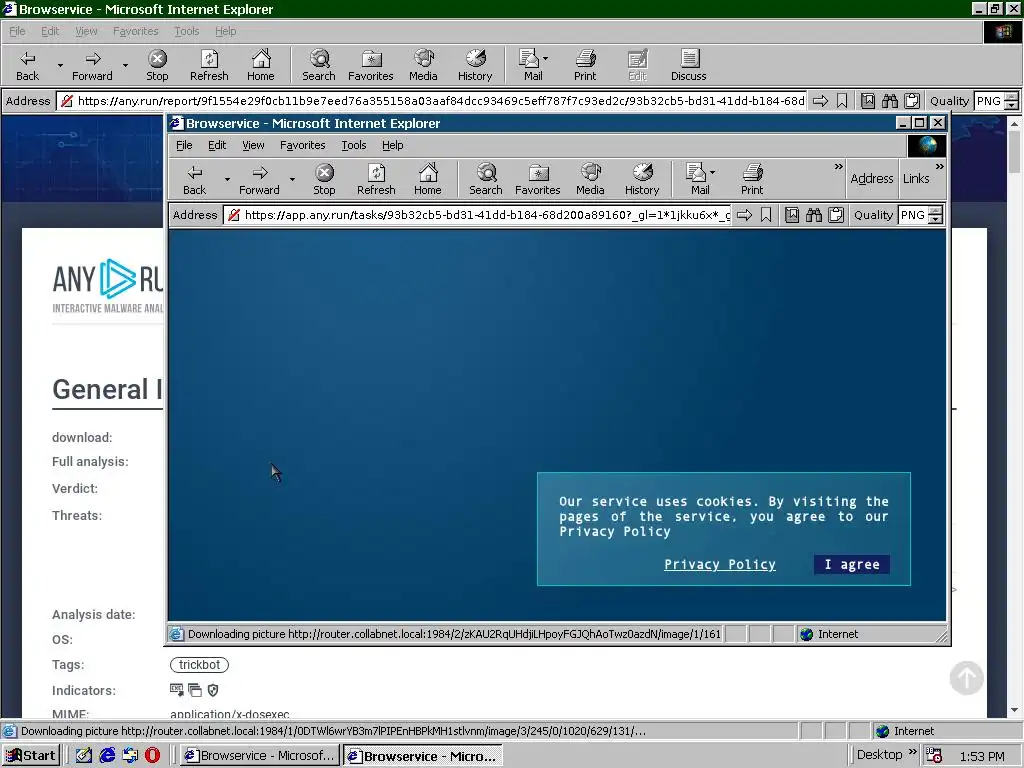Expand hidden toolbar buttons chevron in front window
Viewport: 1024px width, 768px height.
tap(839, 167)
